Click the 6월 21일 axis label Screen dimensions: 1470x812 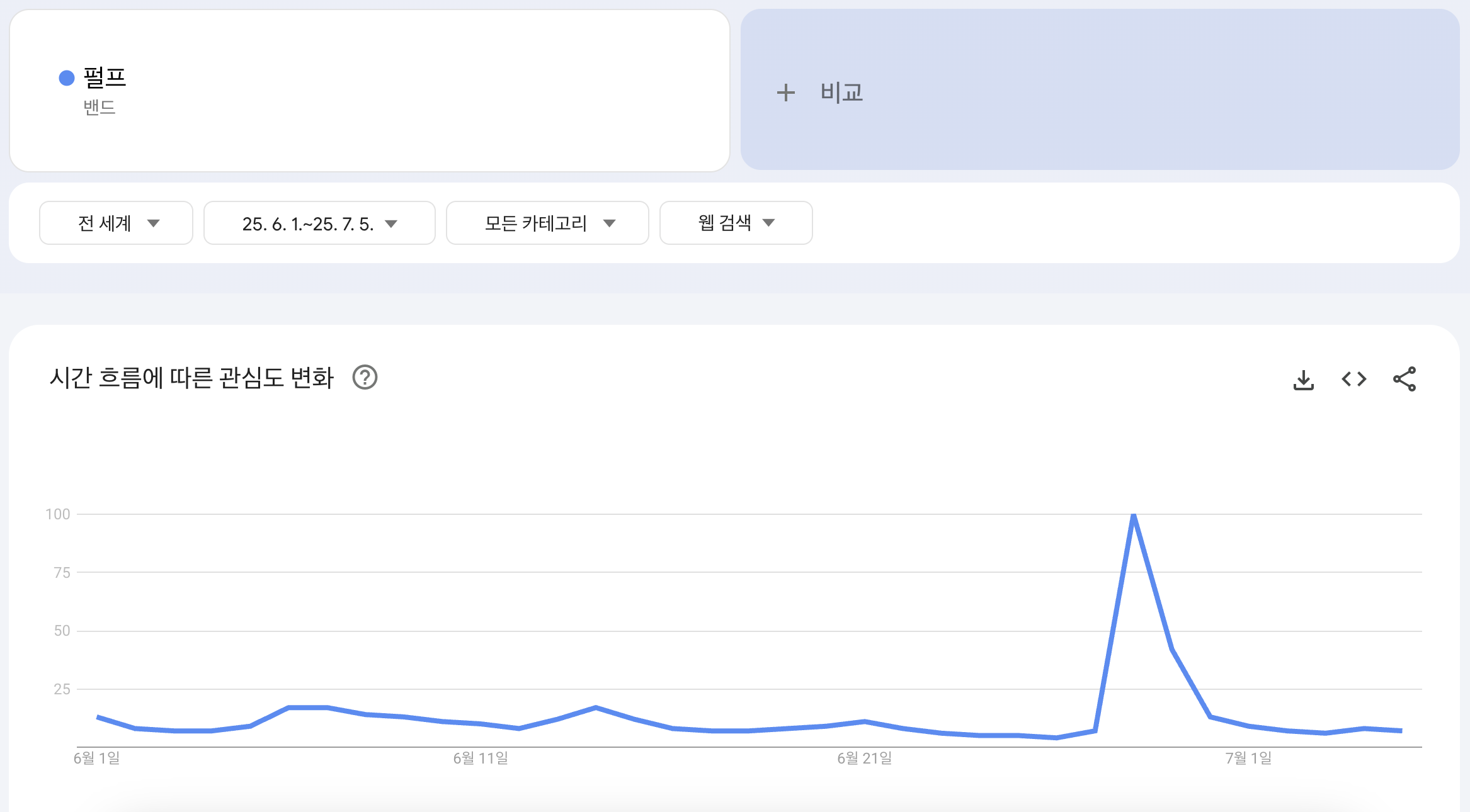point(864,758)
